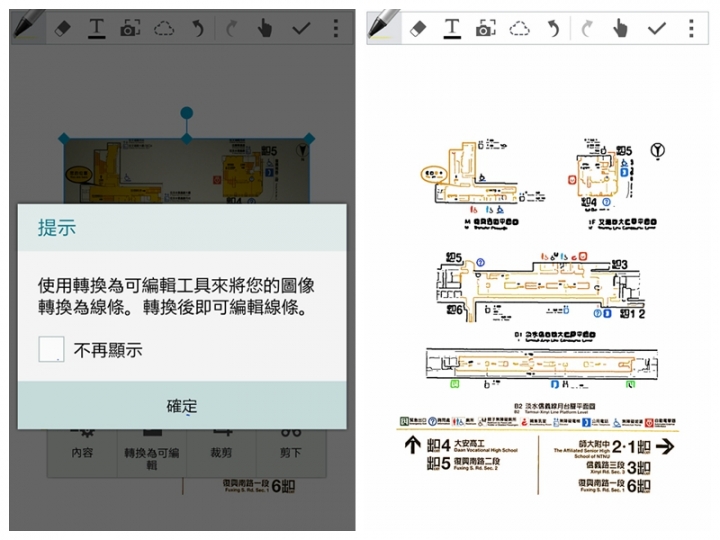
Task: Click the 信義路三段 3出口 text on converted map
Action: tap(618, 467)
